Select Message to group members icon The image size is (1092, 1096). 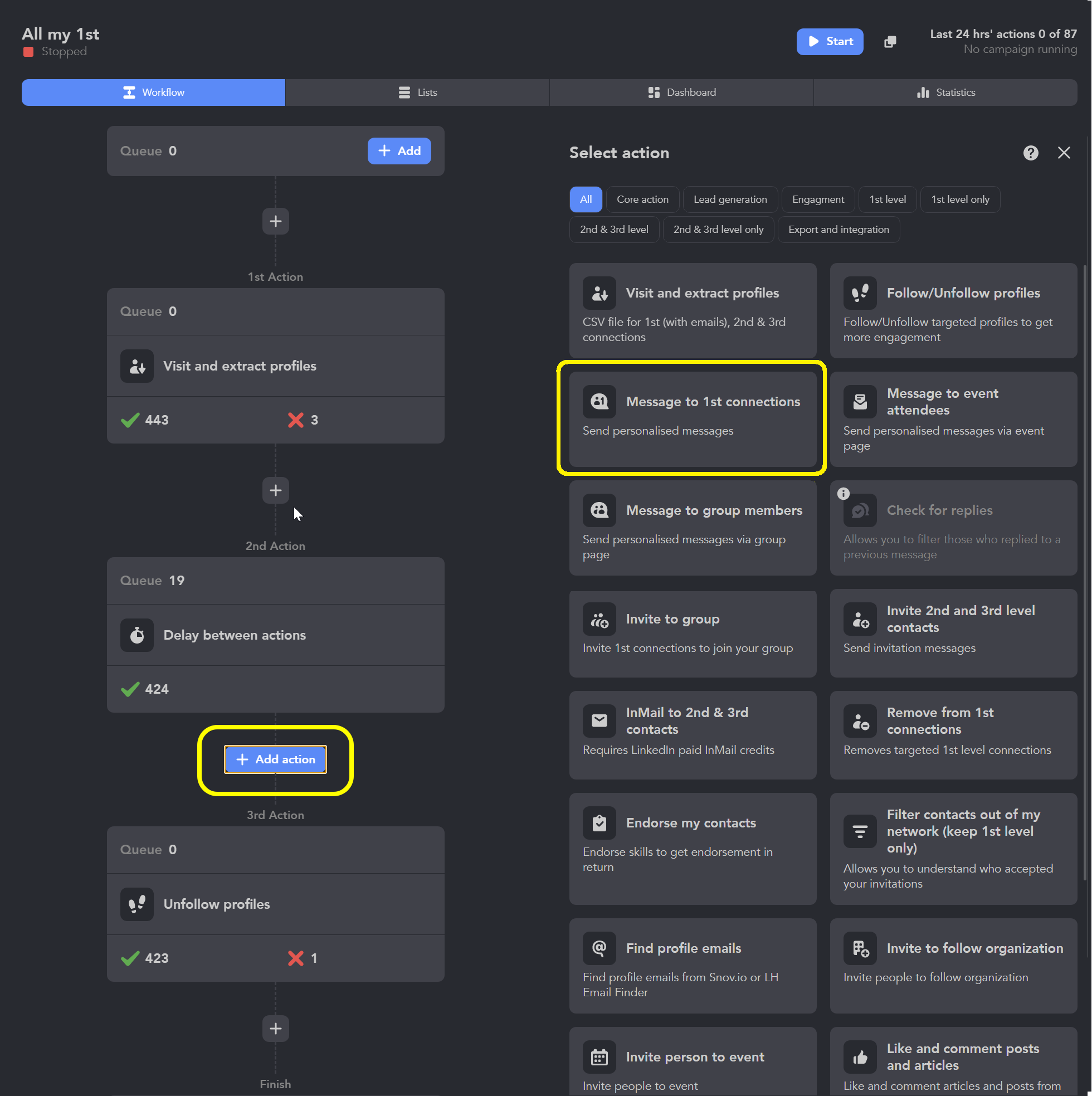(x=599, y=510)
